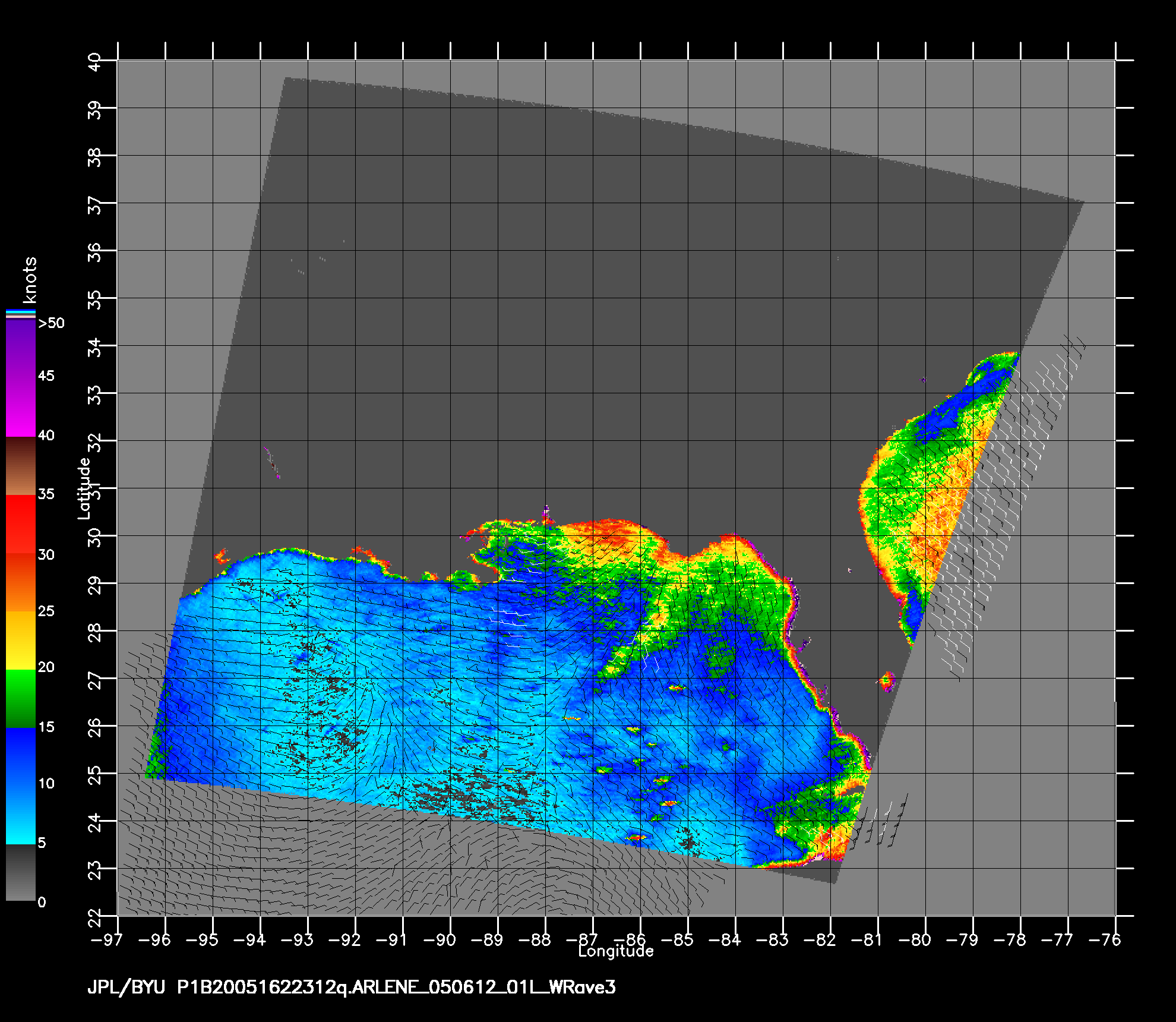
Task: Click the latitude '28' axis label
Action: (x=94, y=632)
